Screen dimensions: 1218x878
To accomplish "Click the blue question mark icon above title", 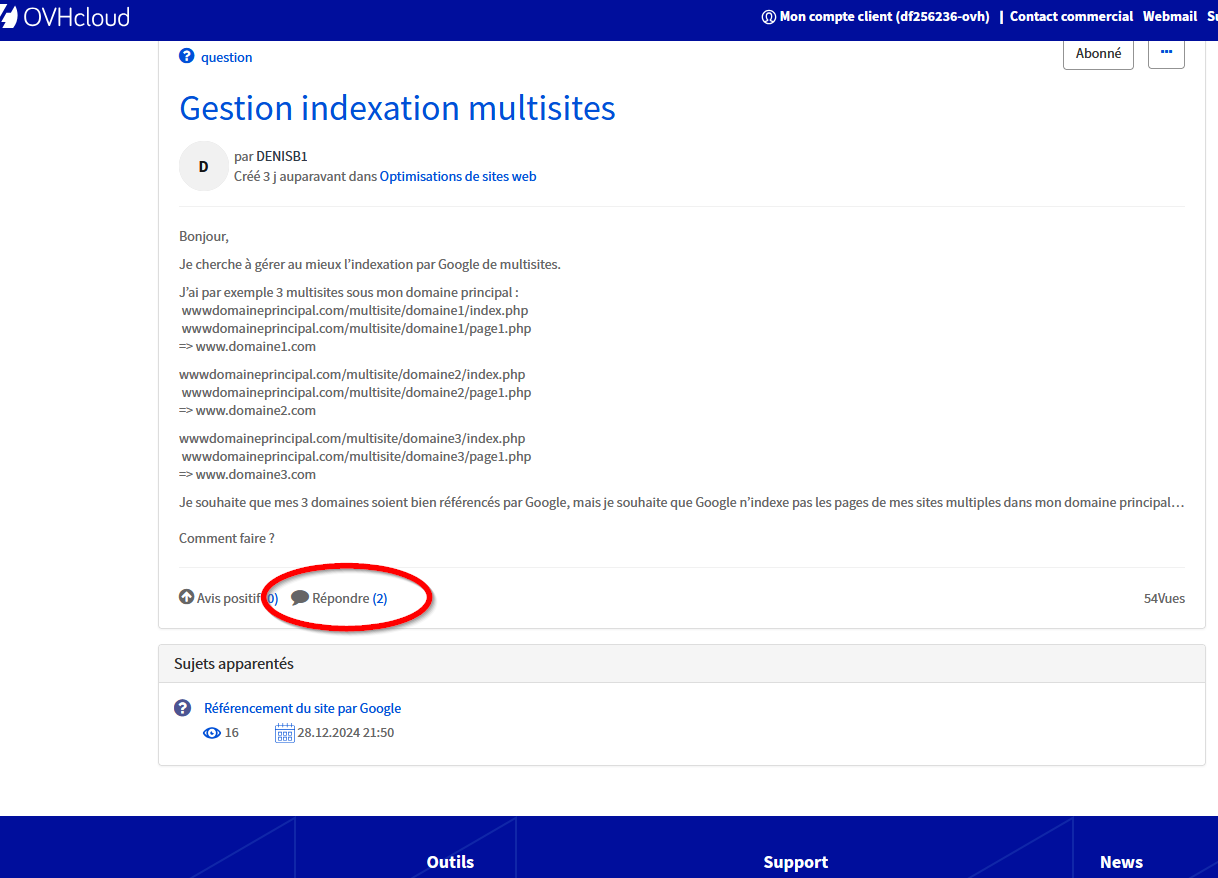I will 186,56.
